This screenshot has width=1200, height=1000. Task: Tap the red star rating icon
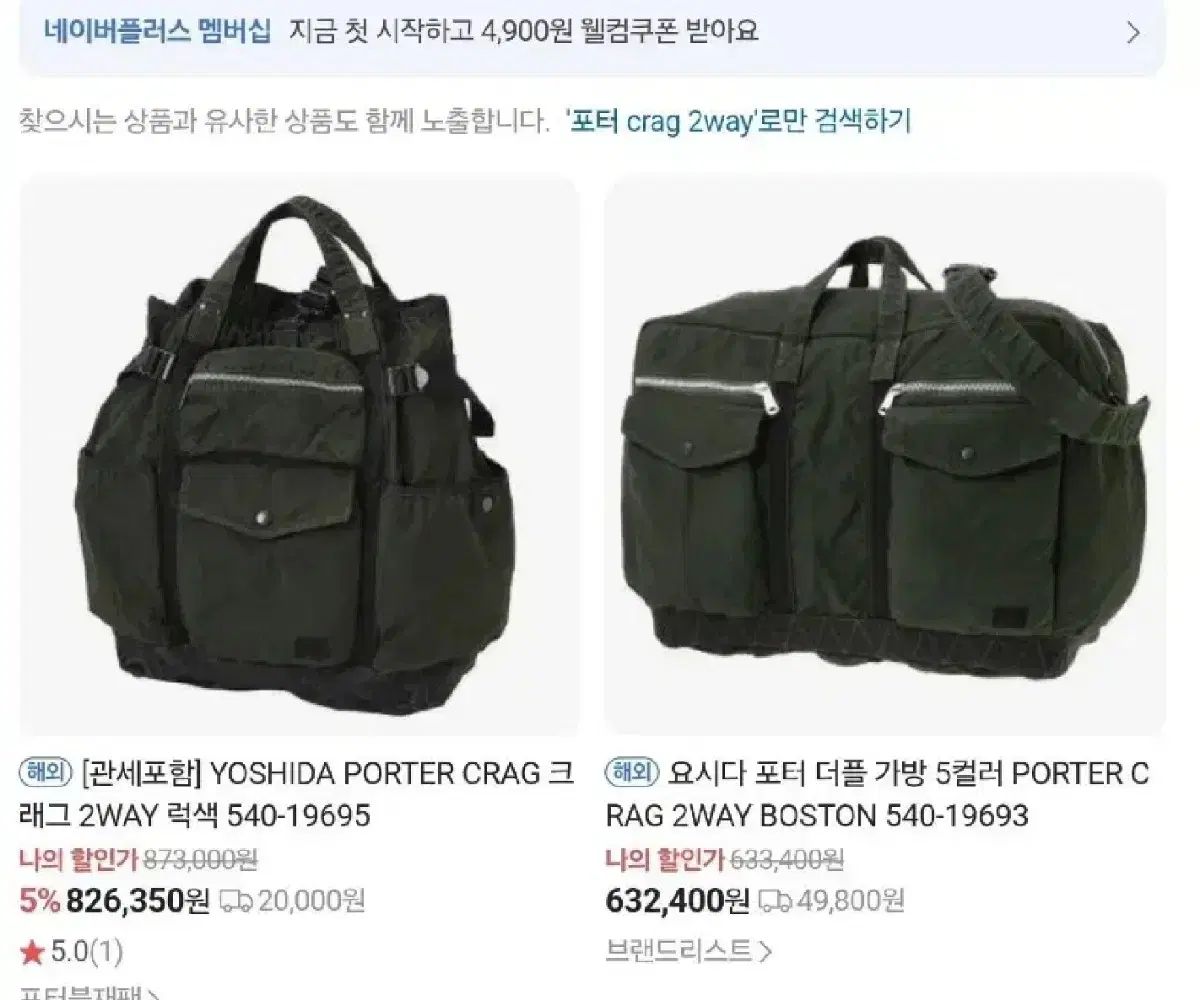[32, 952]
